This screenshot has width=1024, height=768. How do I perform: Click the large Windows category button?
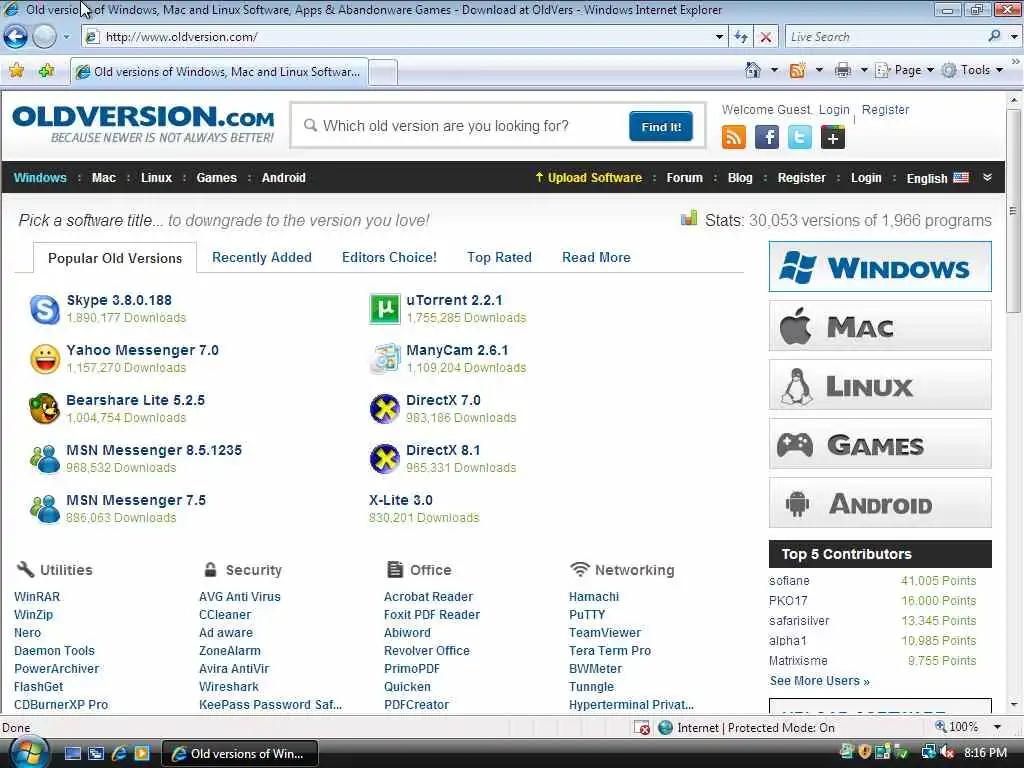pyautogui.click(x=880, y=266)
